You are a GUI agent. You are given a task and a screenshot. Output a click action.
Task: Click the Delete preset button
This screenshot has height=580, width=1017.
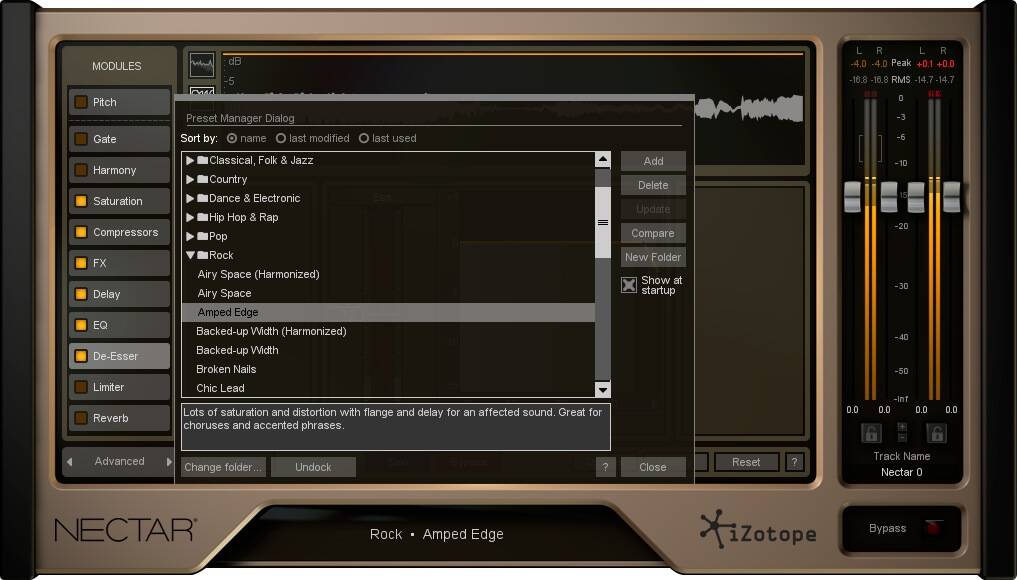tap(653, 185)
